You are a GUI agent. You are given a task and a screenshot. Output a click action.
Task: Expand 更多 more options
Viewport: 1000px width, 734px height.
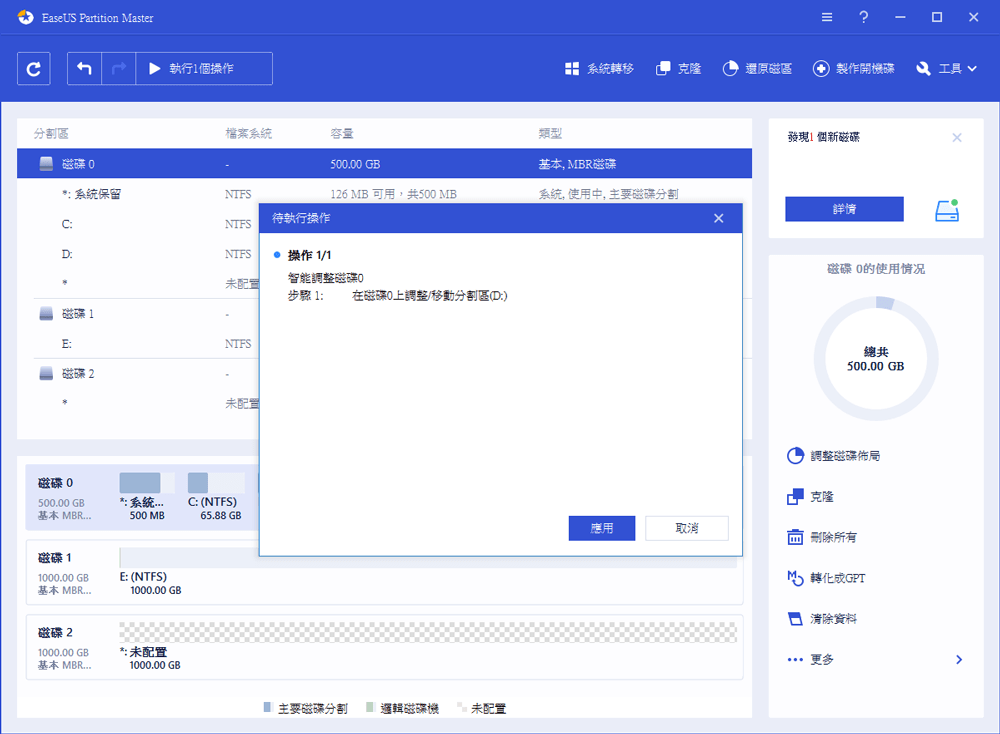(x=811, y=659)
